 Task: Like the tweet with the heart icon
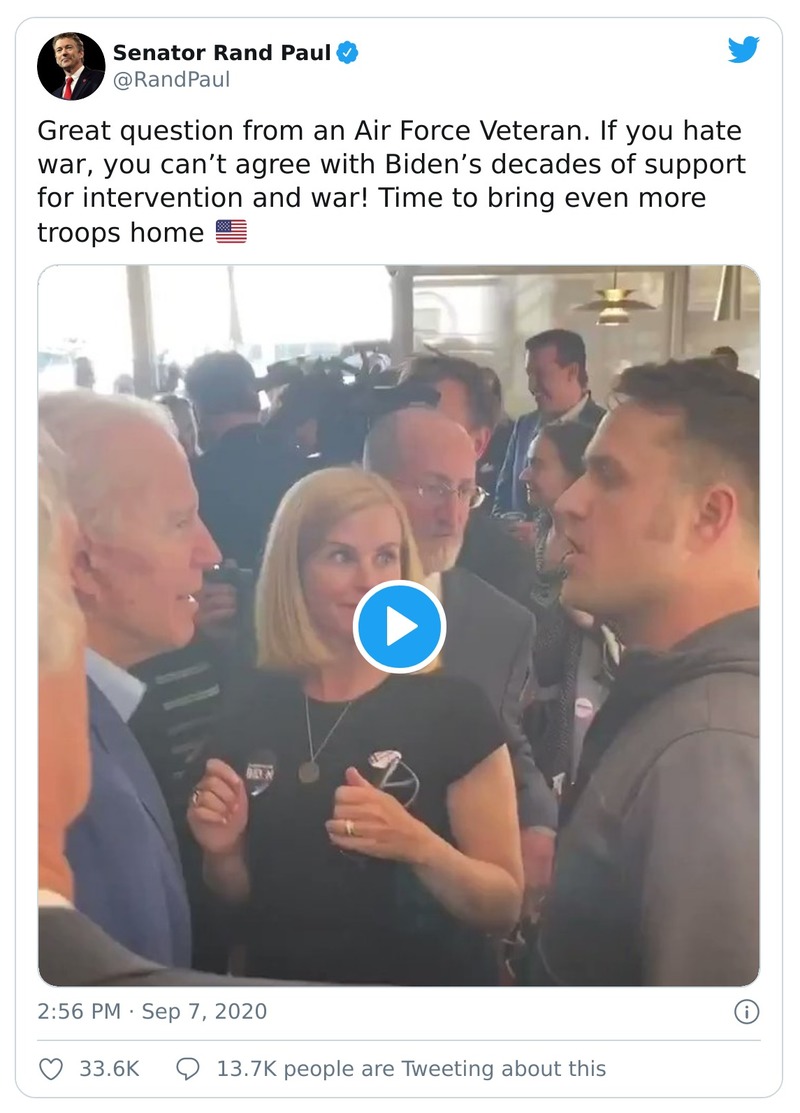[50, 1068]
